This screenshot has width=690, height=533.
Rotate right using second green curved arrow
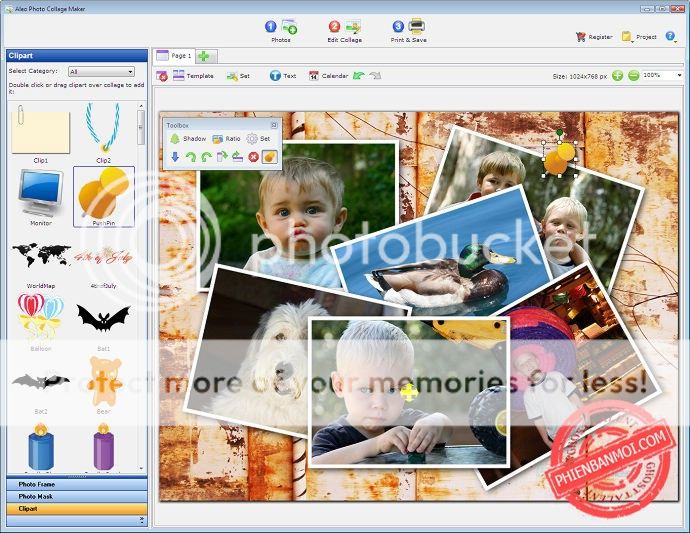click(206, 157)
